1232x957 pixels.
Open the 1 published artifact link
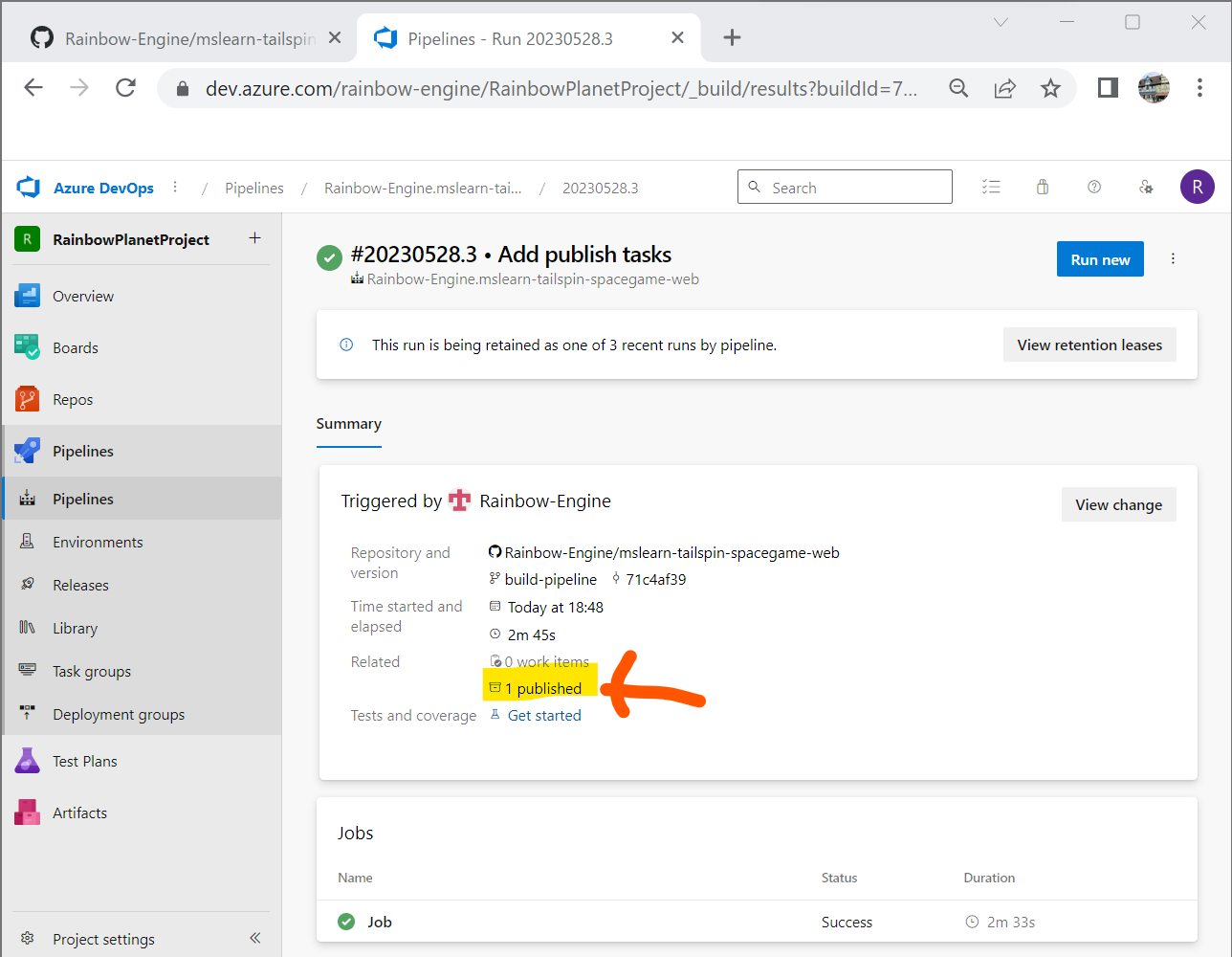[536, 688]
